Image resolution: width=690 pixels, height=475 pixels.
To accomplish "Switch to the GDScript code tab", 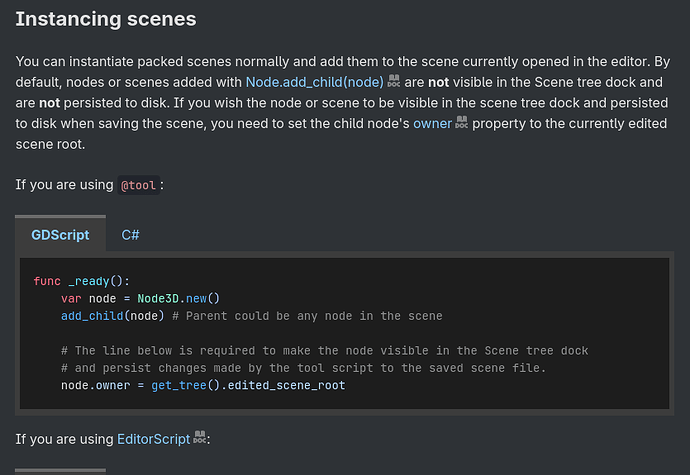I will [60, 235].
